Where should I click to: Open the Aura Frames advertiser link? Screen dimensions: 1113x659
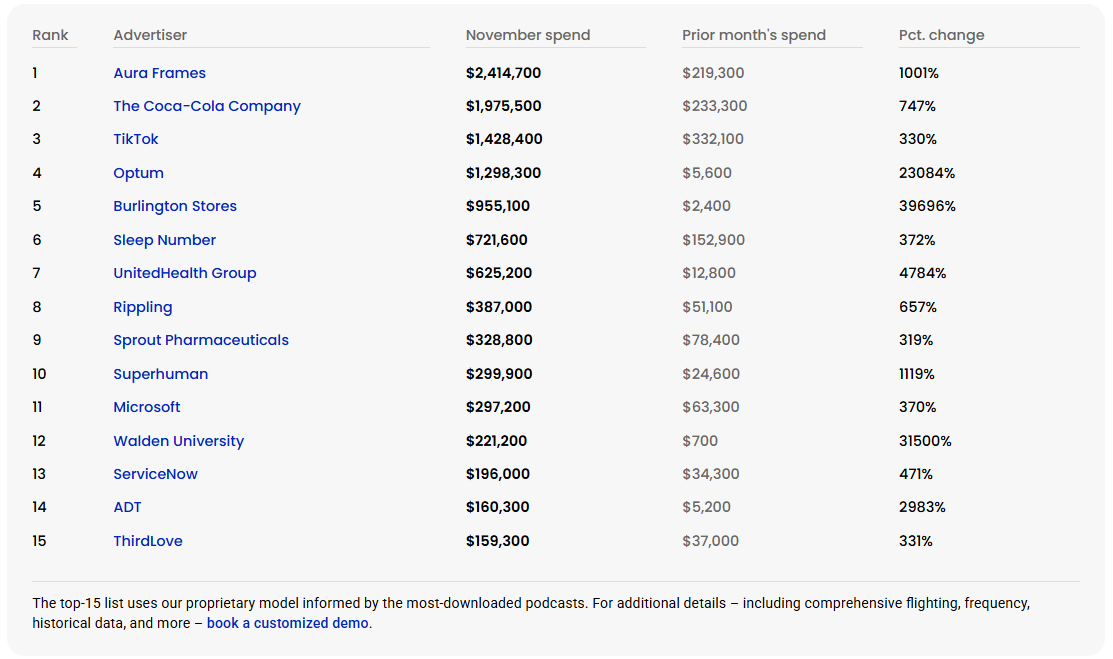[159, 73]
